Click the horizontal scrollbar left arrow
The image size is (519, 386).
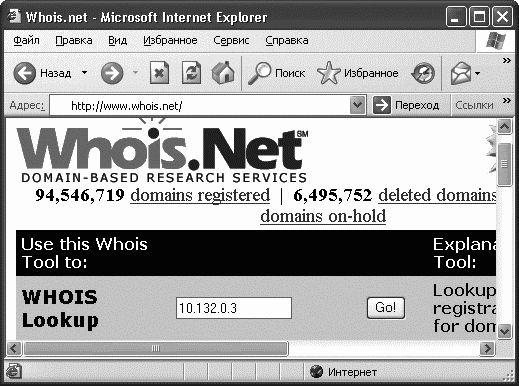pyautogui.click(x=14, y=348)
